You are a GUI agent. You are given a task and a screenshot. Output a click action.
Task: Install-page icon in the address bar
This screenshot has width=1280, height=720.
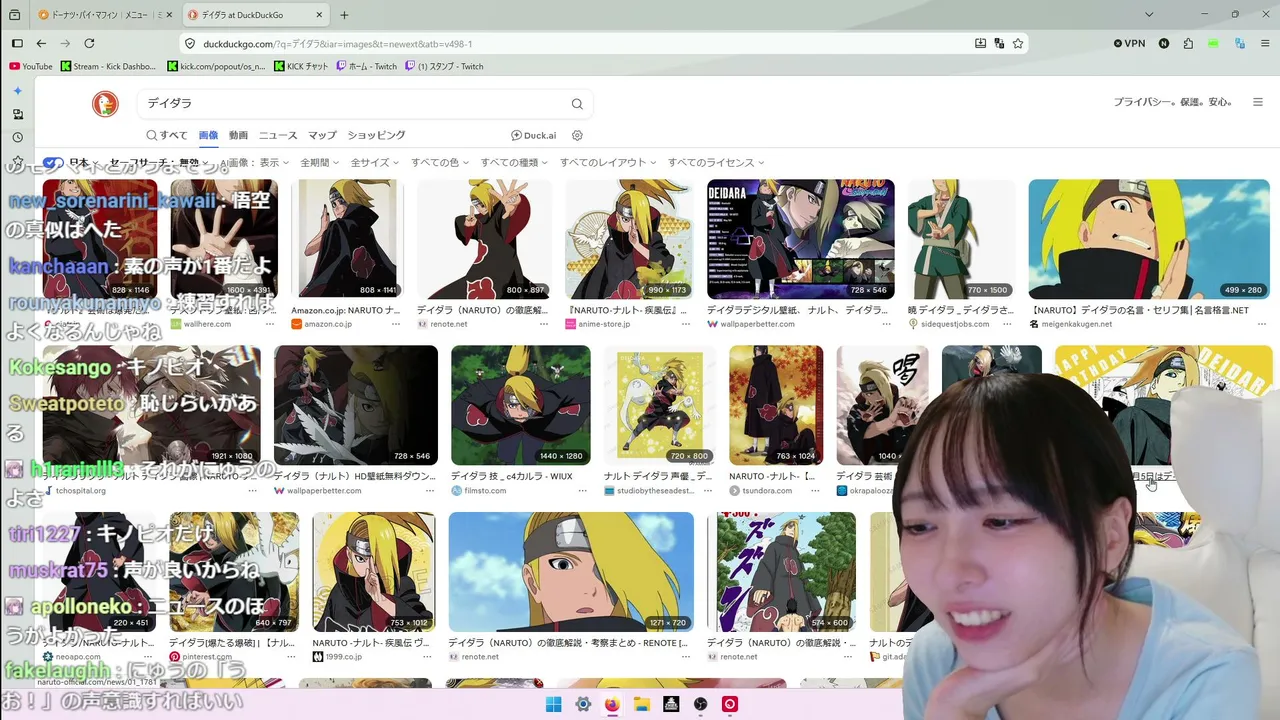pos(980,44)
